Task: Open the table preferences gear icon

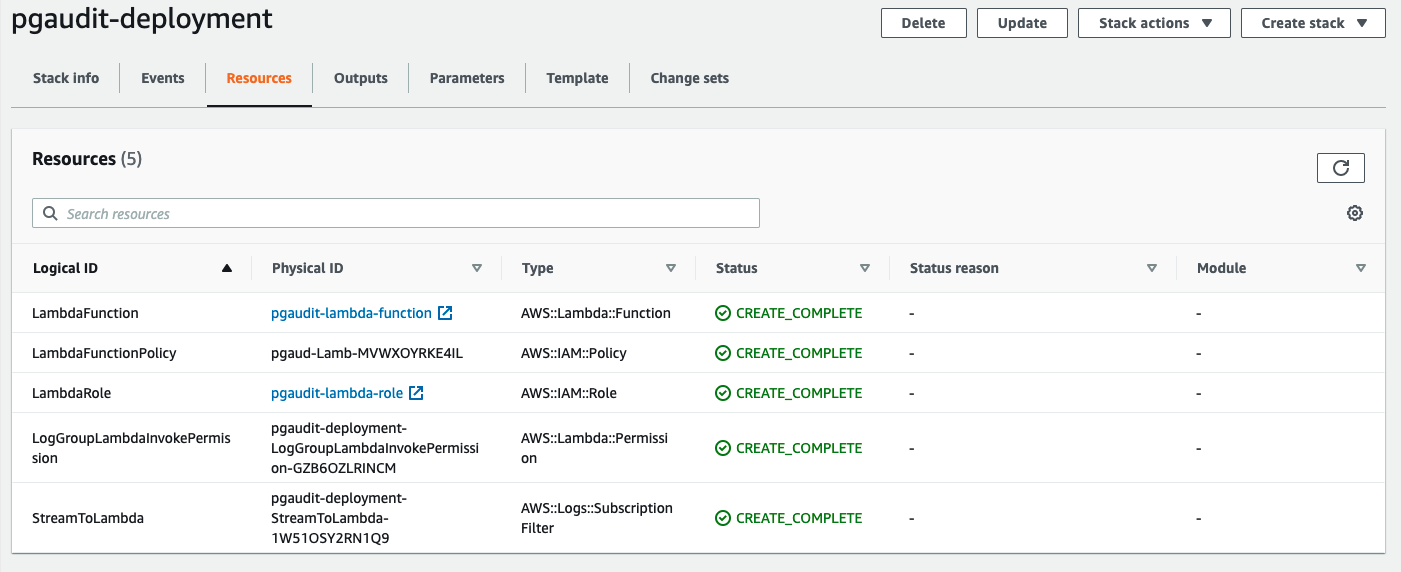Action: 1355,213
